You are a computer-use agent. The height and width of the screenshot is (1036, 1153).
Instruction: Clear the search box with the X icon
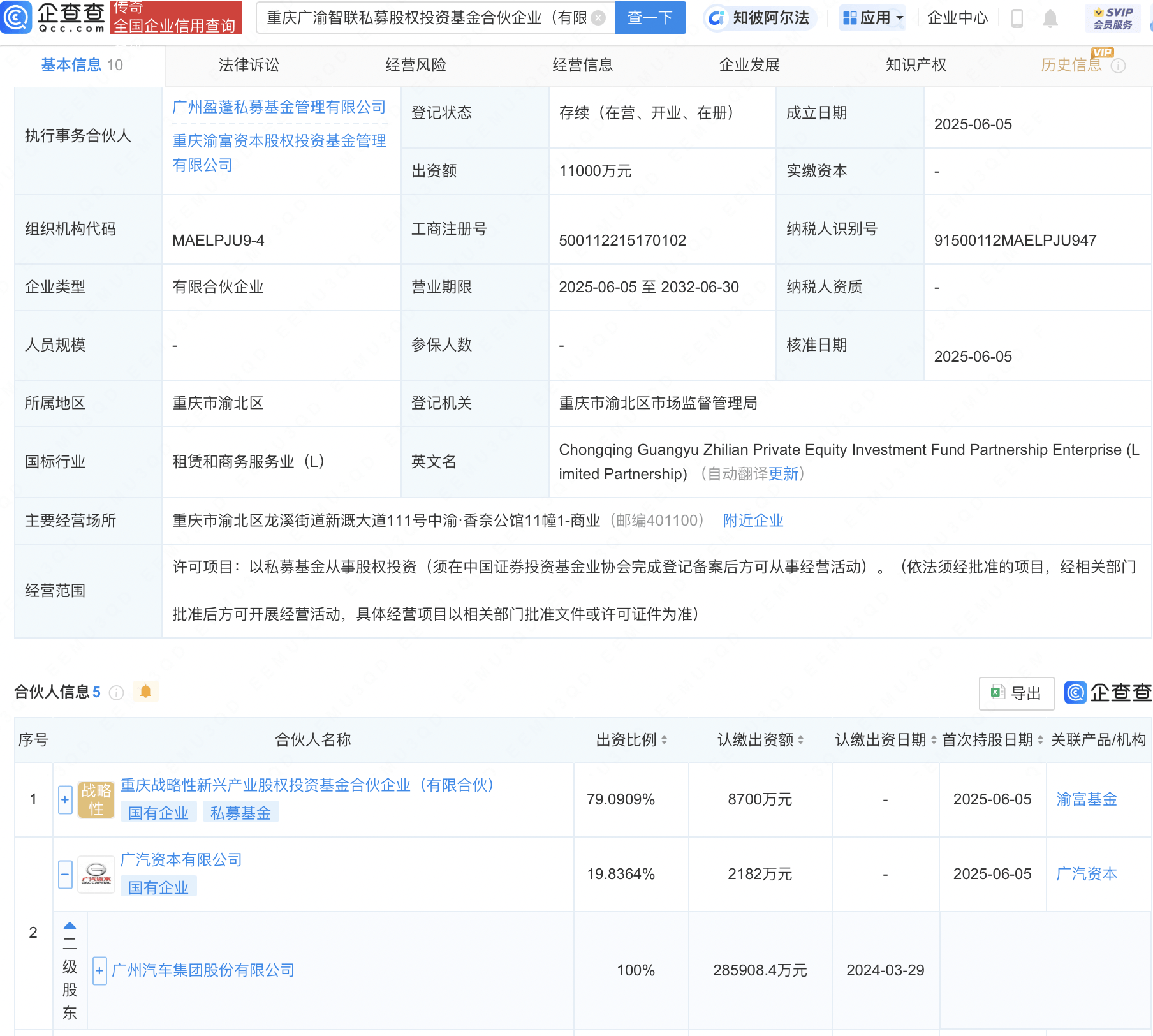598,18
